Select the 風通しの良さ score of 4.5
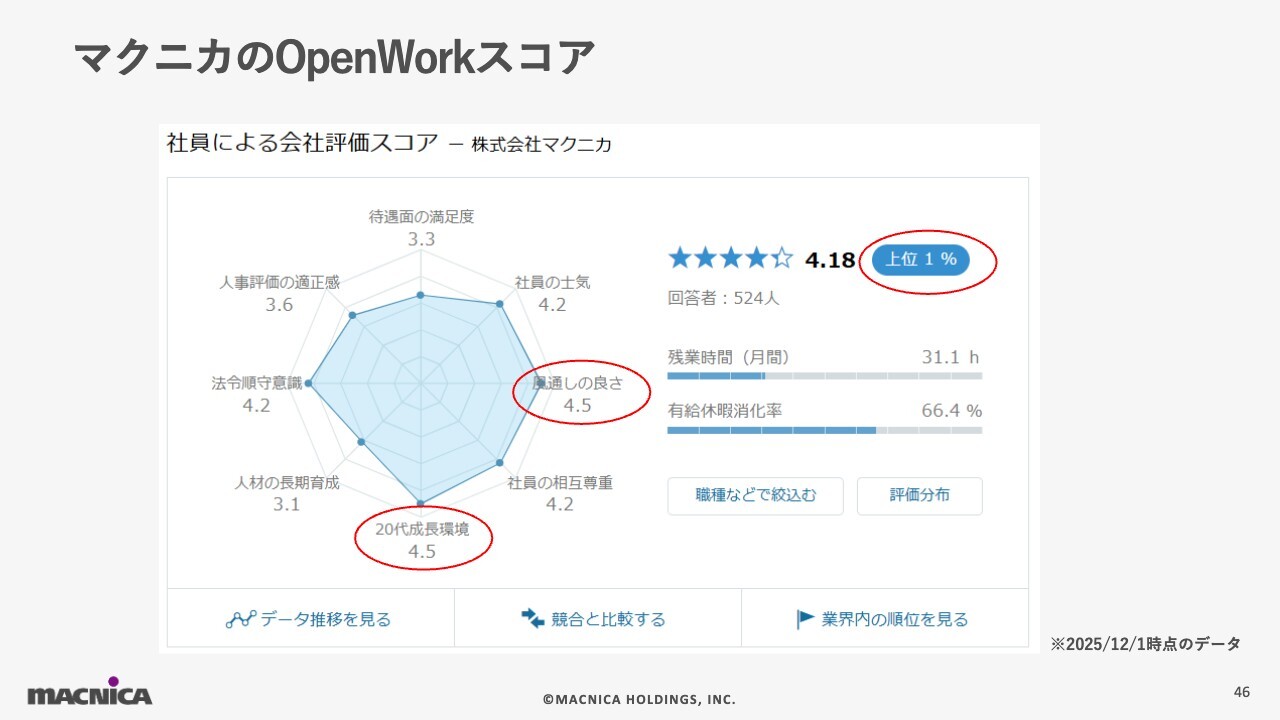1280x720 pixels. 577,405
